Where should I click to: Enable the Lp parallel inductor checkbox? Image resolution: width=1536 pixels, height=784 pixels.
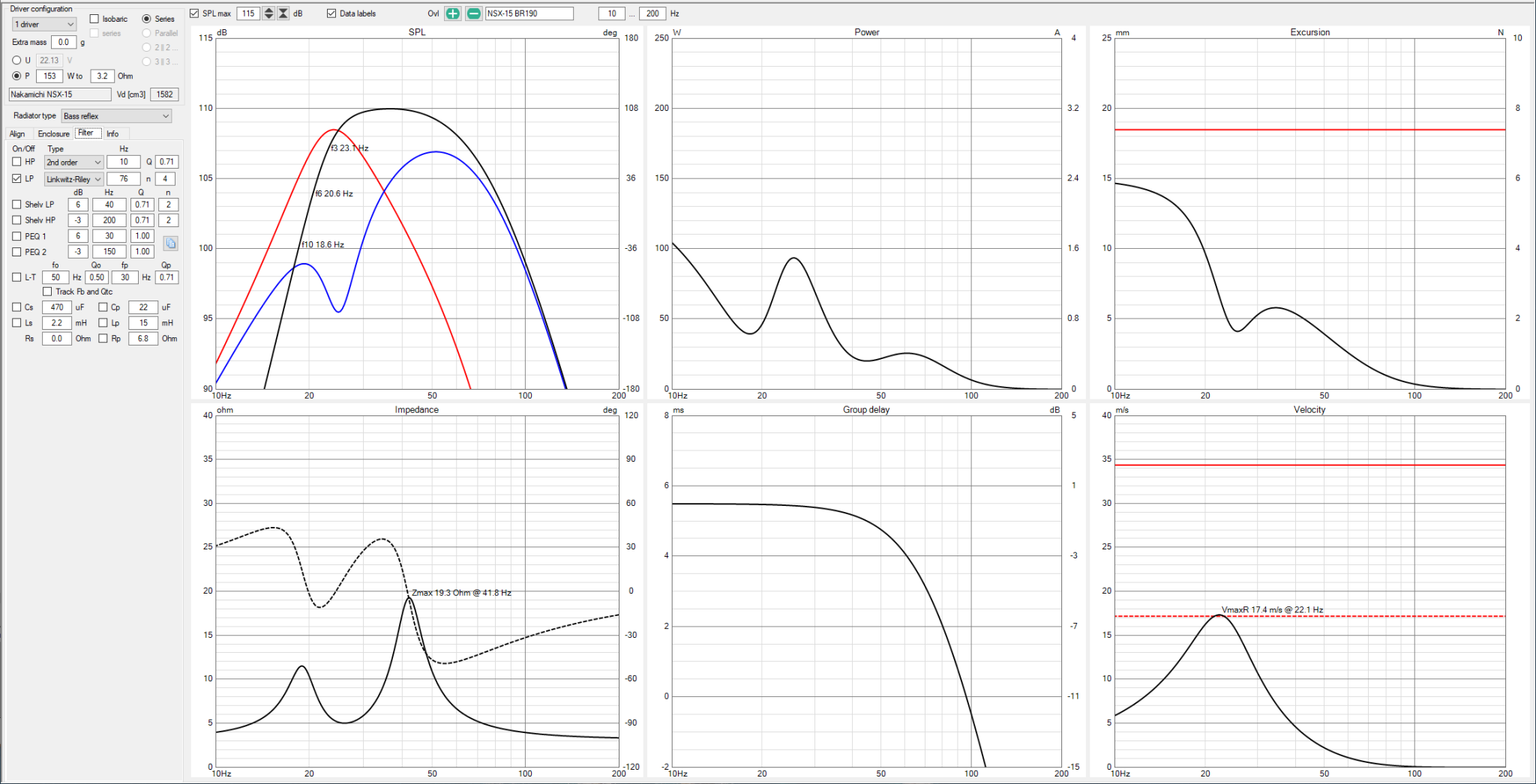[x=103, y=323]
